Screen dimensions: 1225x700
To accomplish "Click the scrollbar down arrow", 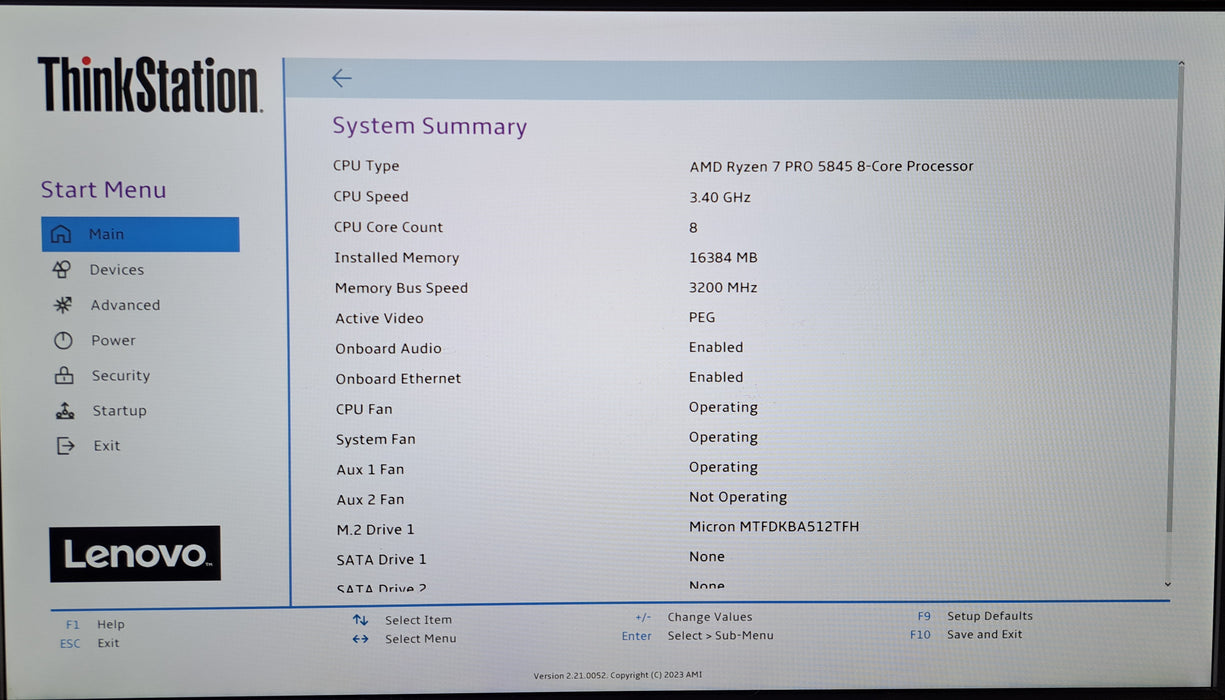I will click(x=1168, y=583).
